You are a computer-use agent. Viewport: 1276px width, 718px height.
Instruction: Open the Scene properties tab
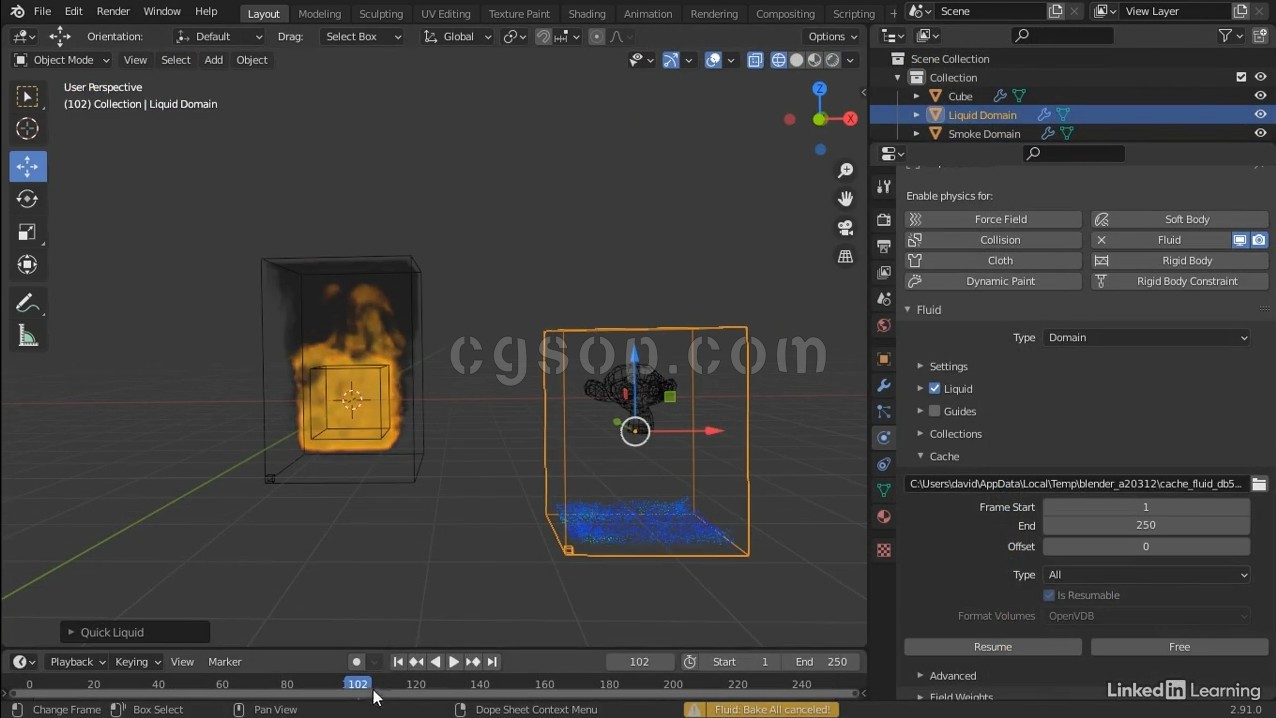pos(884,299)
